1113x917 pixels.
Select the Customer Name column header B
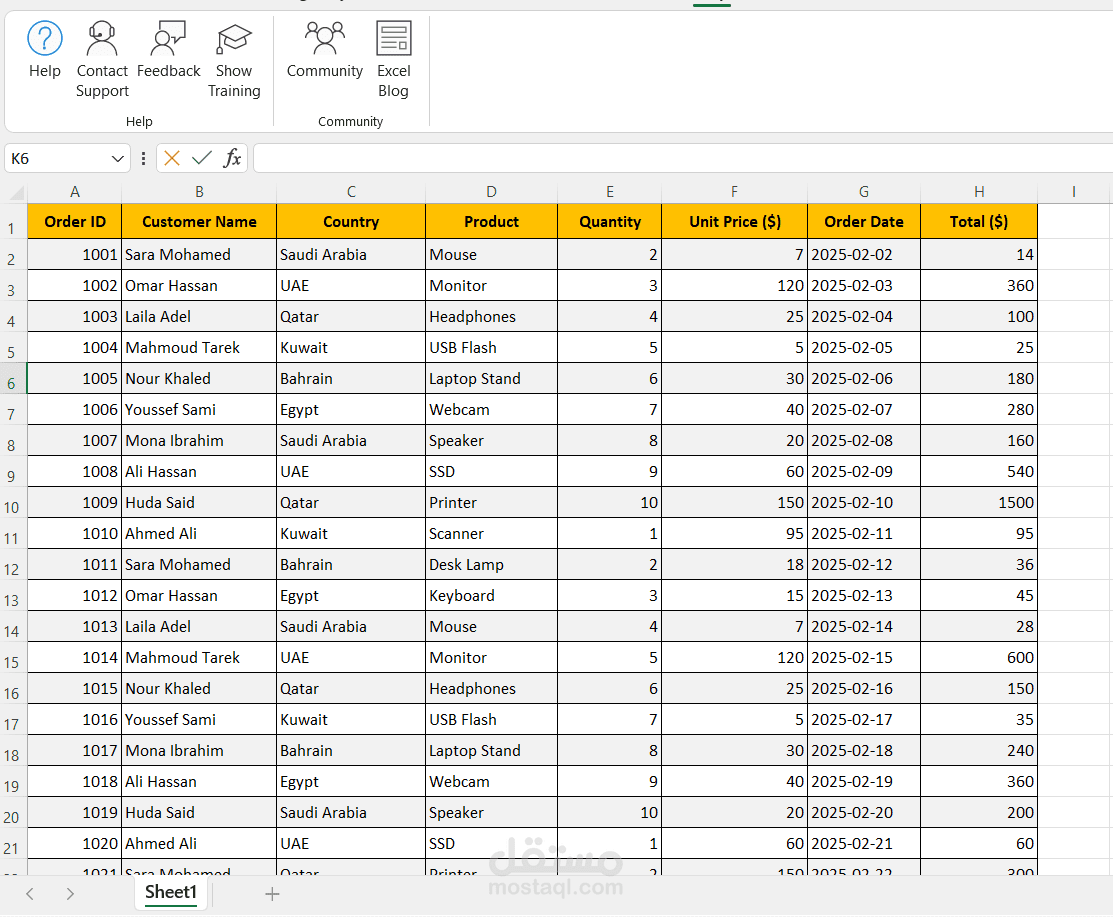coord(198,191)
